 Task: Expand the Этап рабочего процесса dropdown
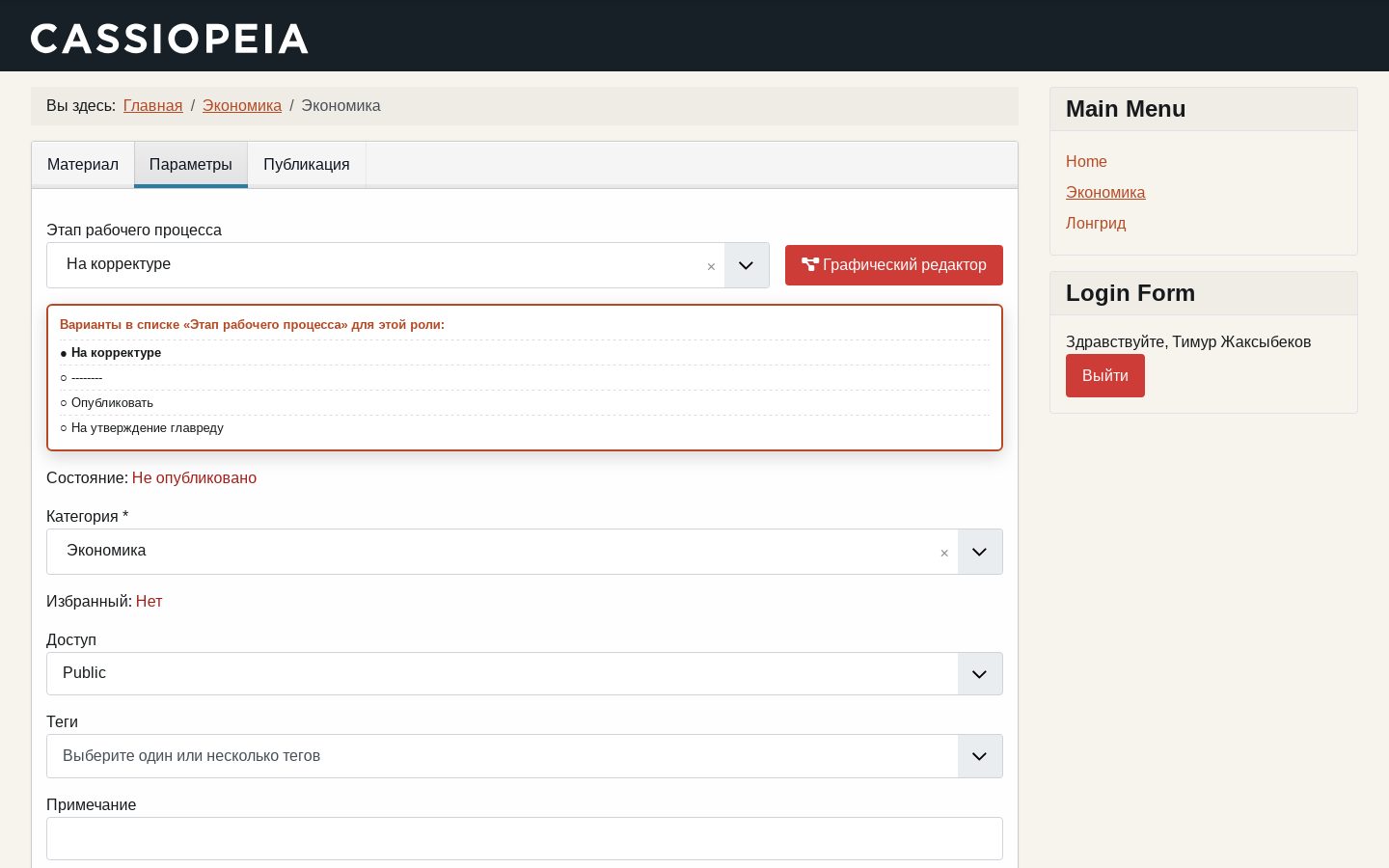746,265
